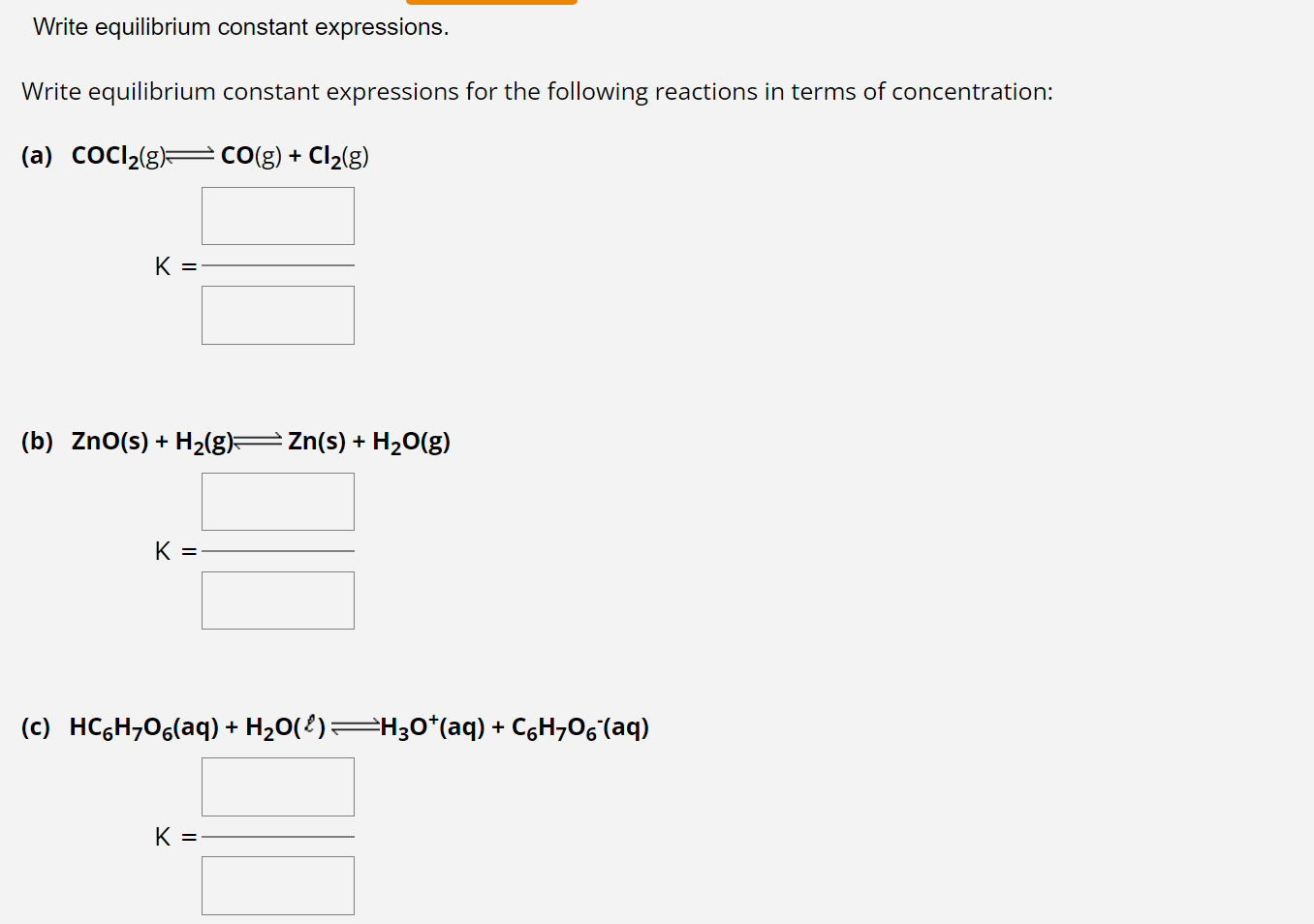Click the fraction bar in reaction (a)
The image size is (1314, 924).
[277, 265]
